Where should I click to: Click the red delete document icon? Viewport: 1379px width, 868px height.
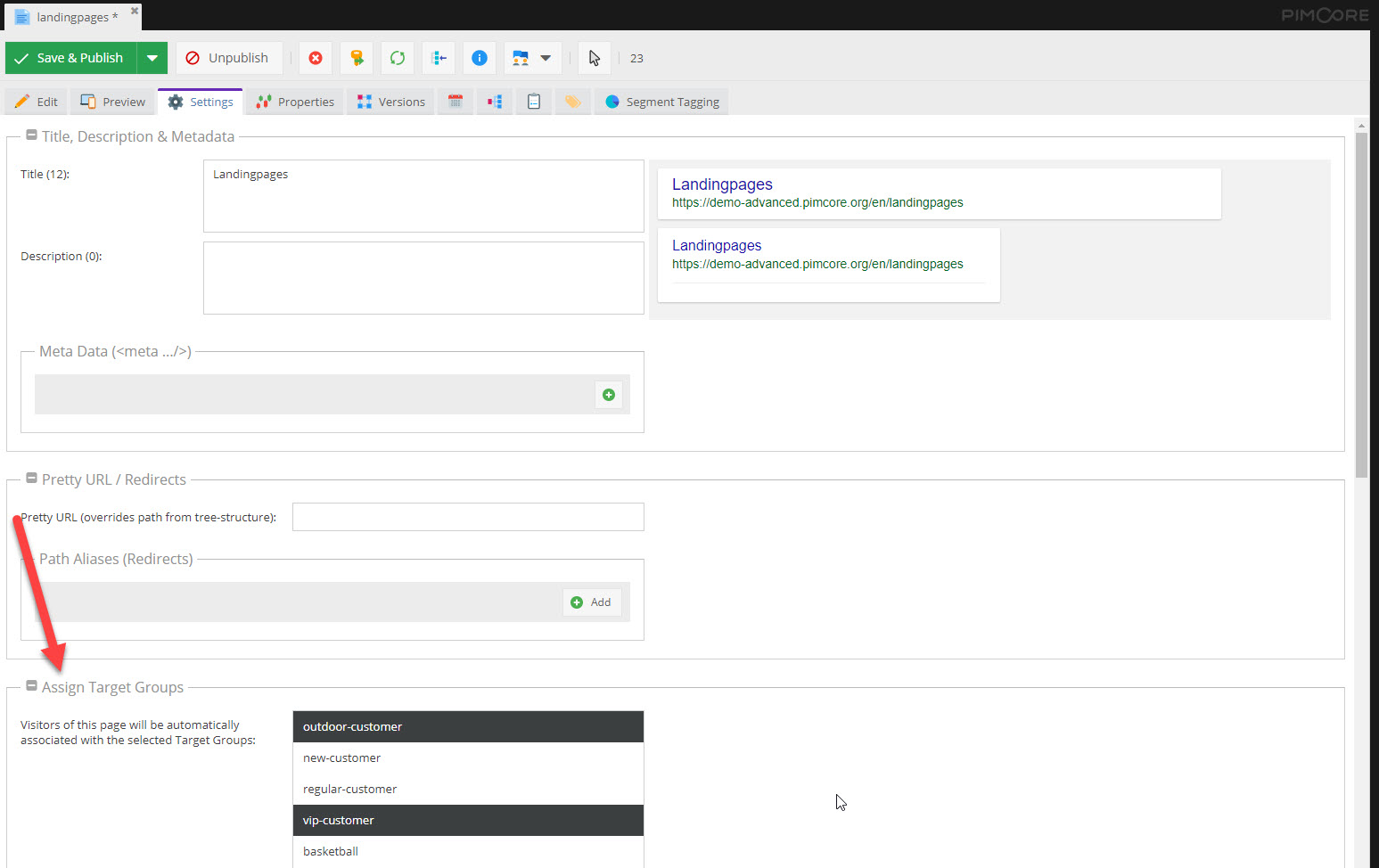click(316, 58)
